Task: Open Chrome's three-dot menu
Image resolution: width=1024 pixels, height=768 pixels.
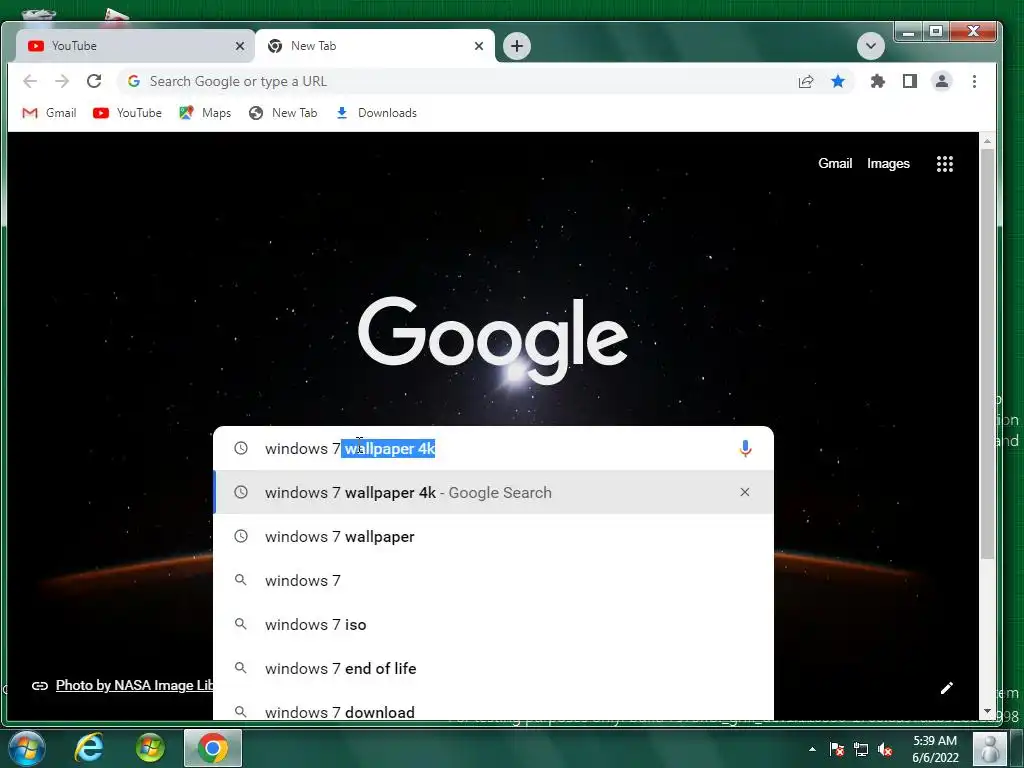Action: [x=974, y=81]
